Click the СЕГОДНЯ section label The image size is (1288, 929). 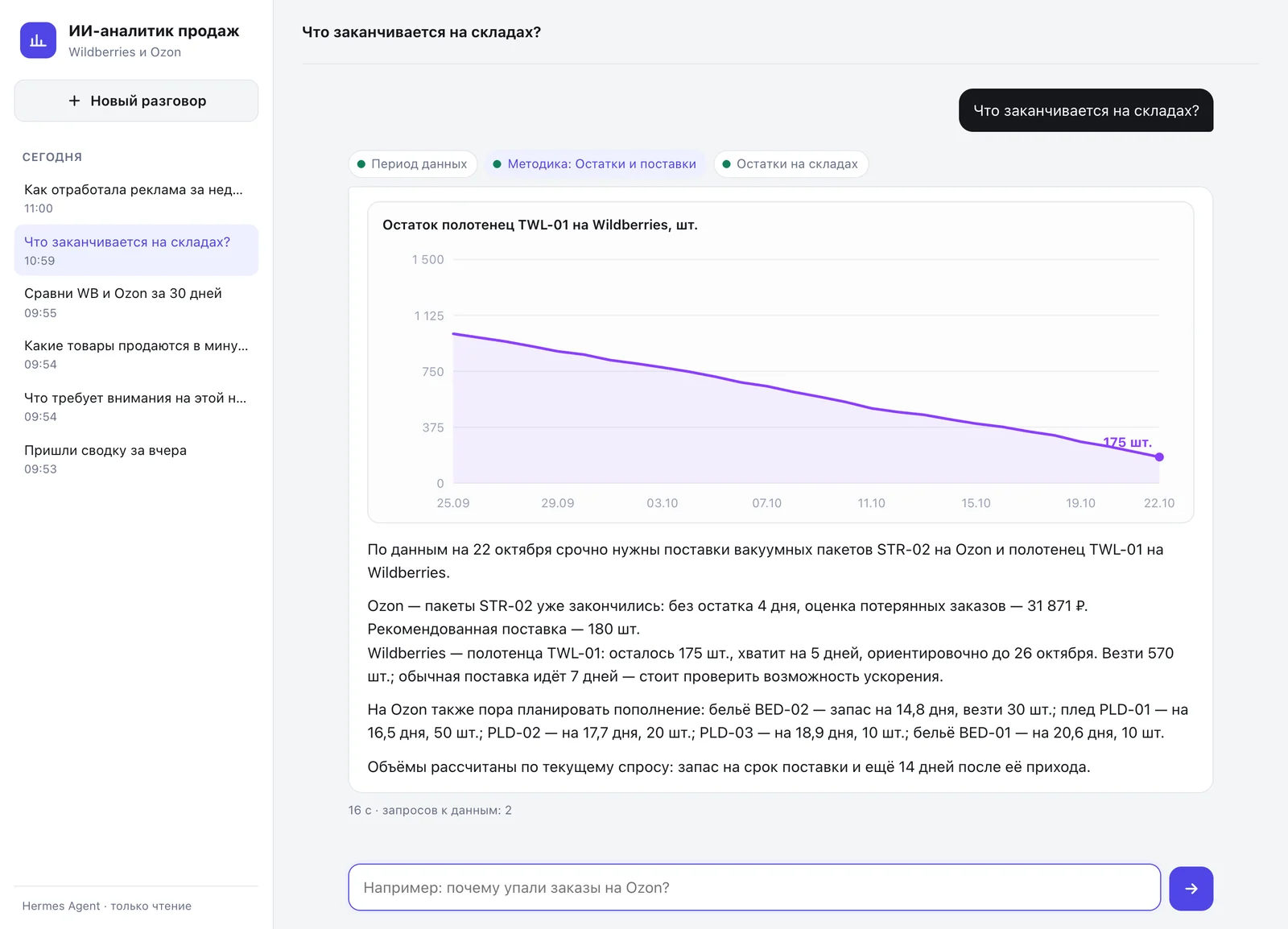52,157
